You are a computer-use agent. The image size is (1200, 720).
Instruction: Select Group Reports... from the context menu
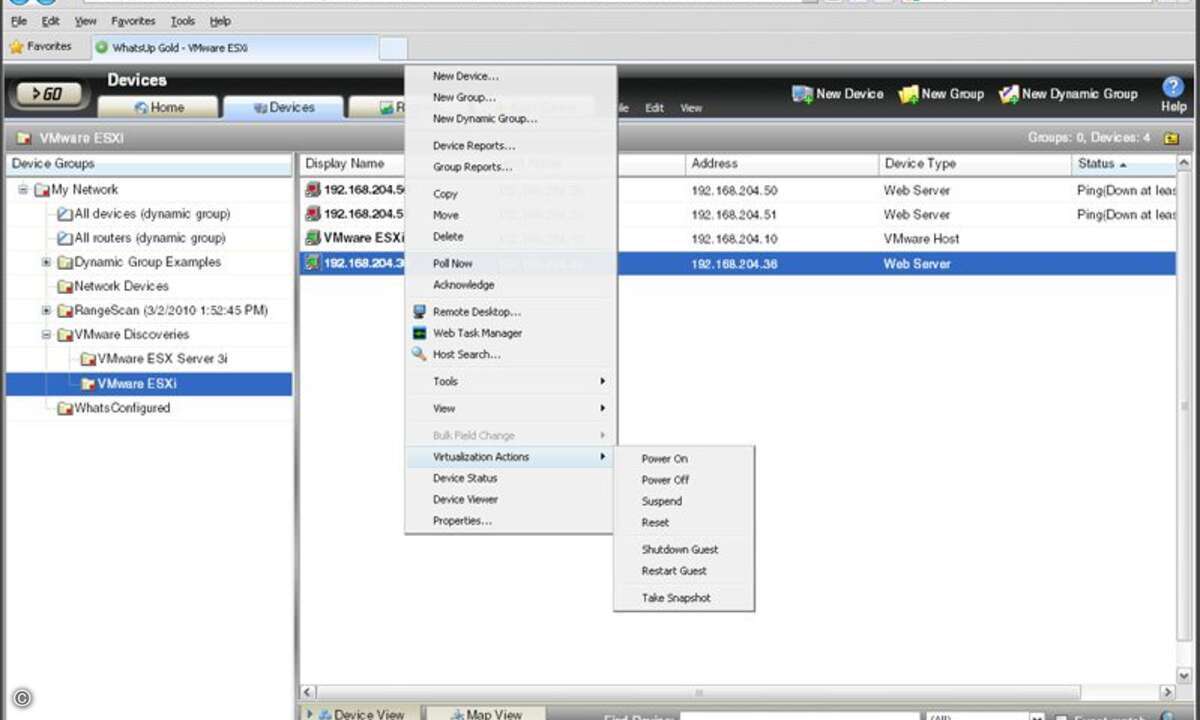[x=472, y=167]
